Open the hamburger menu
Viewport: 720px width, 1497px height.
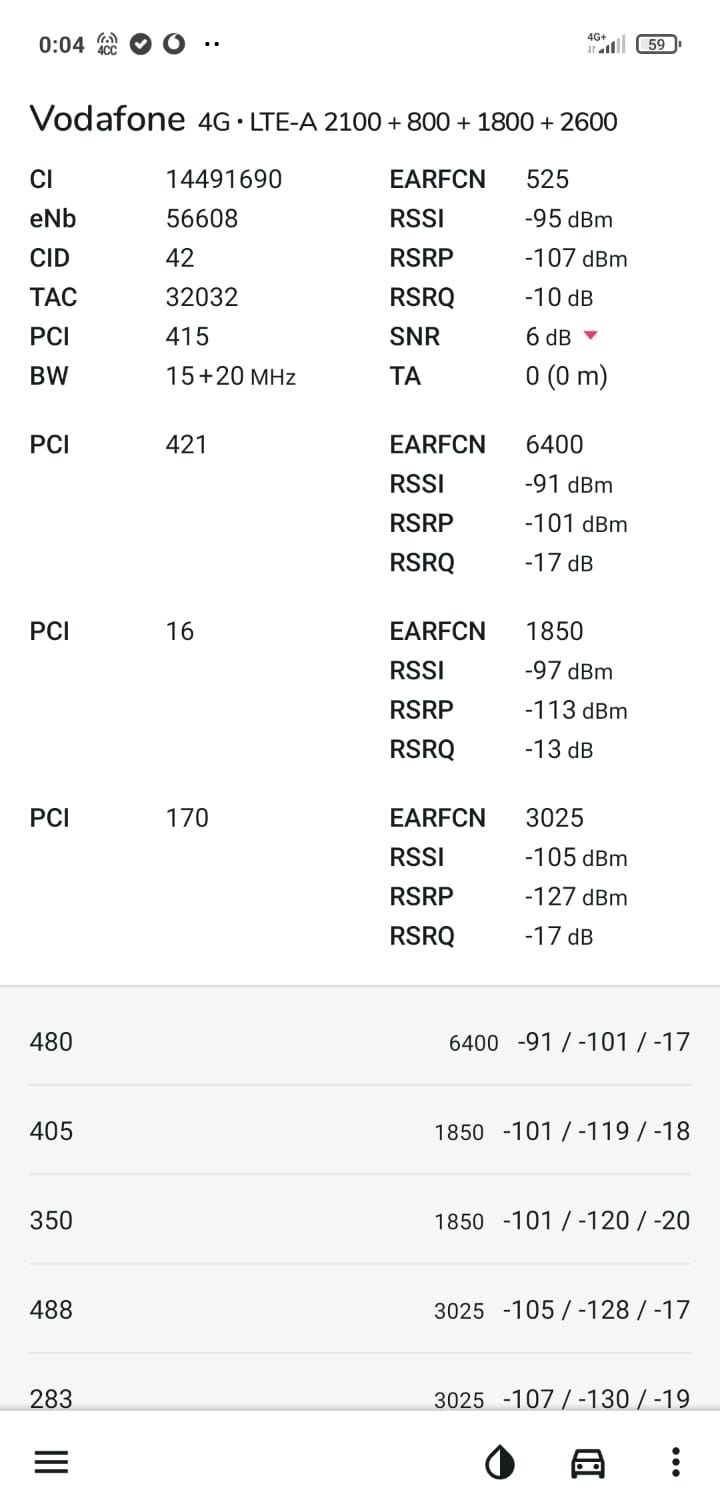pos(52,1463)
